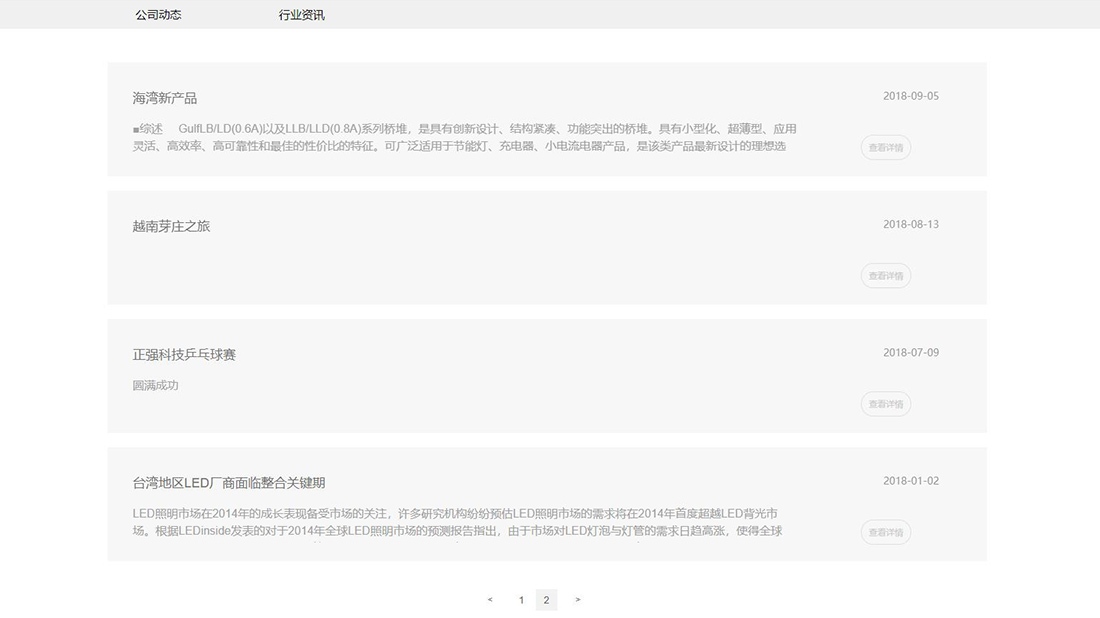Open the 正强科技乒乓球赛 article

(183, 354)
